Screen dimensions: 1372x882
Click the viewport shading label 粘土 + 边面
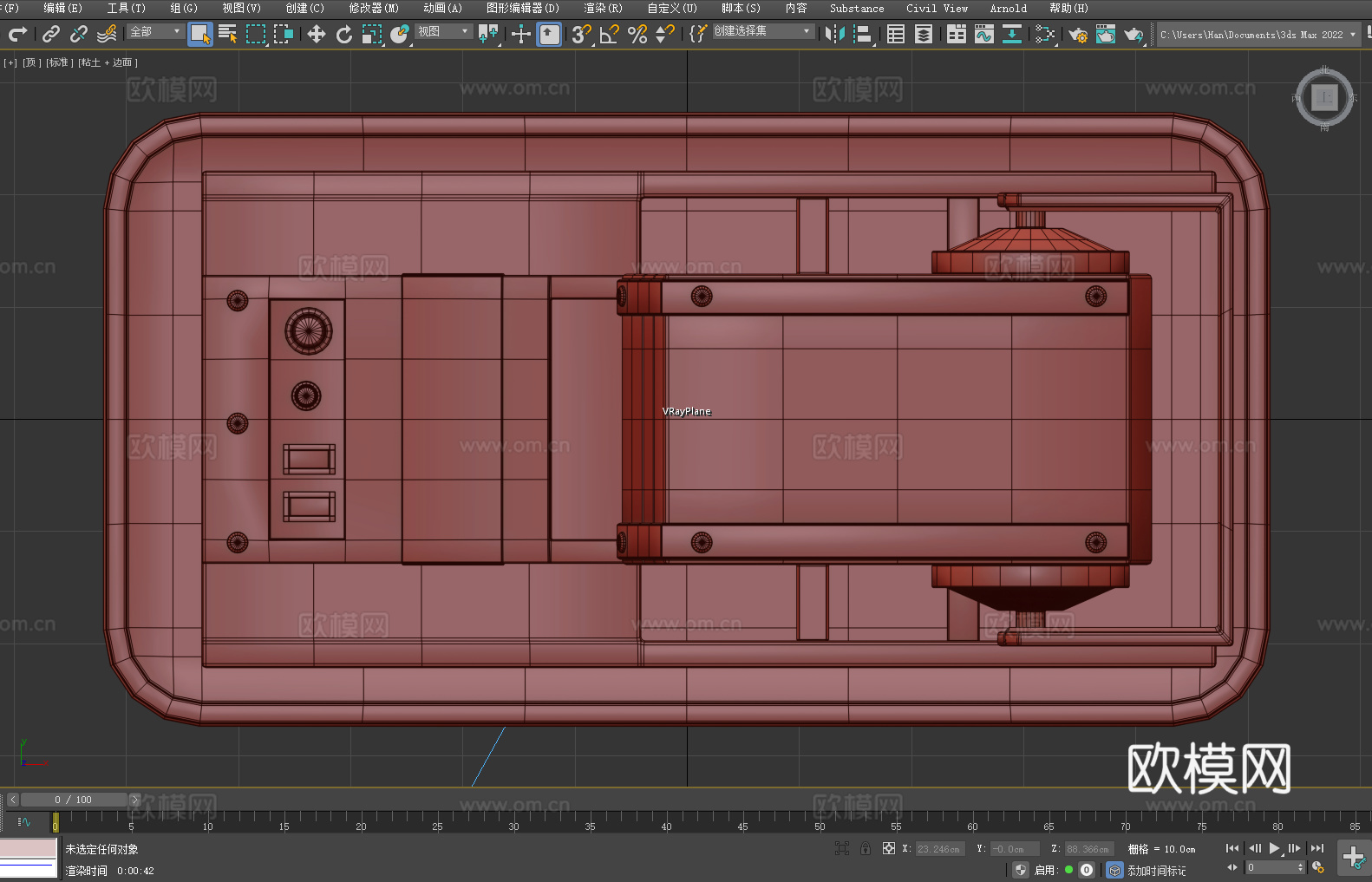click(x=108, y=62)
